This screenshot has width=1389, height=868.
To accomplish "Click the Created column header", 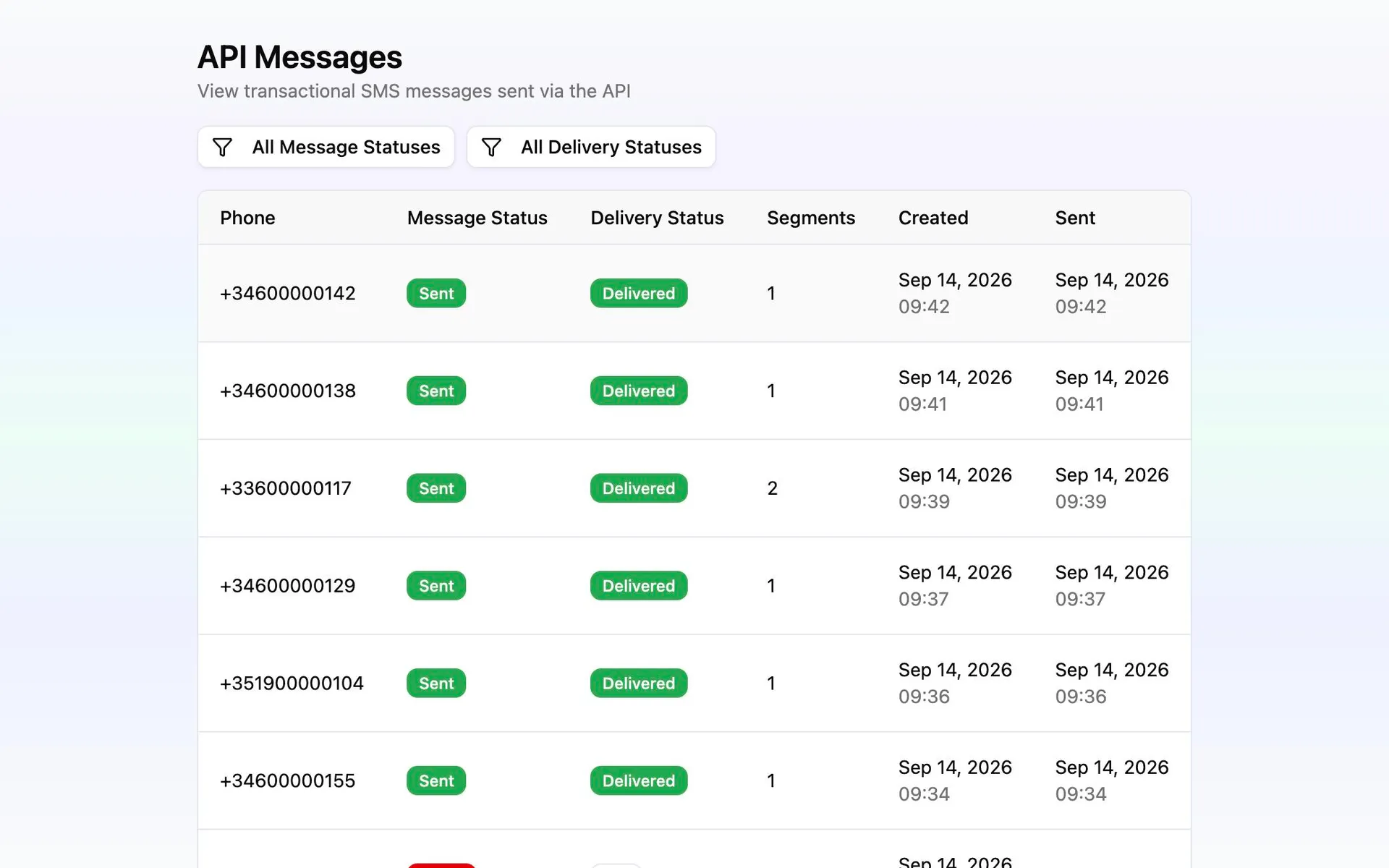I will [933, 218].
